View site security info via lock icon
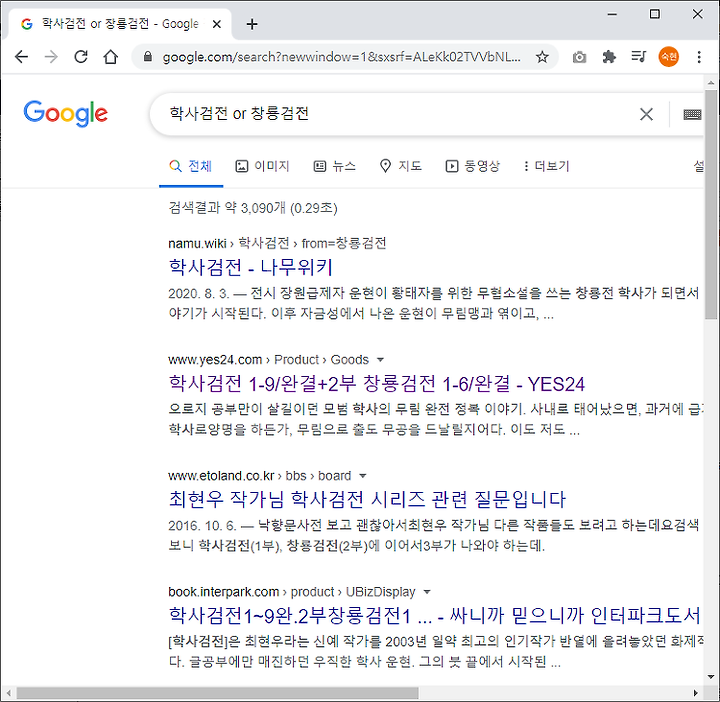Screen dimensions: 720x702 tap(147, 56)
